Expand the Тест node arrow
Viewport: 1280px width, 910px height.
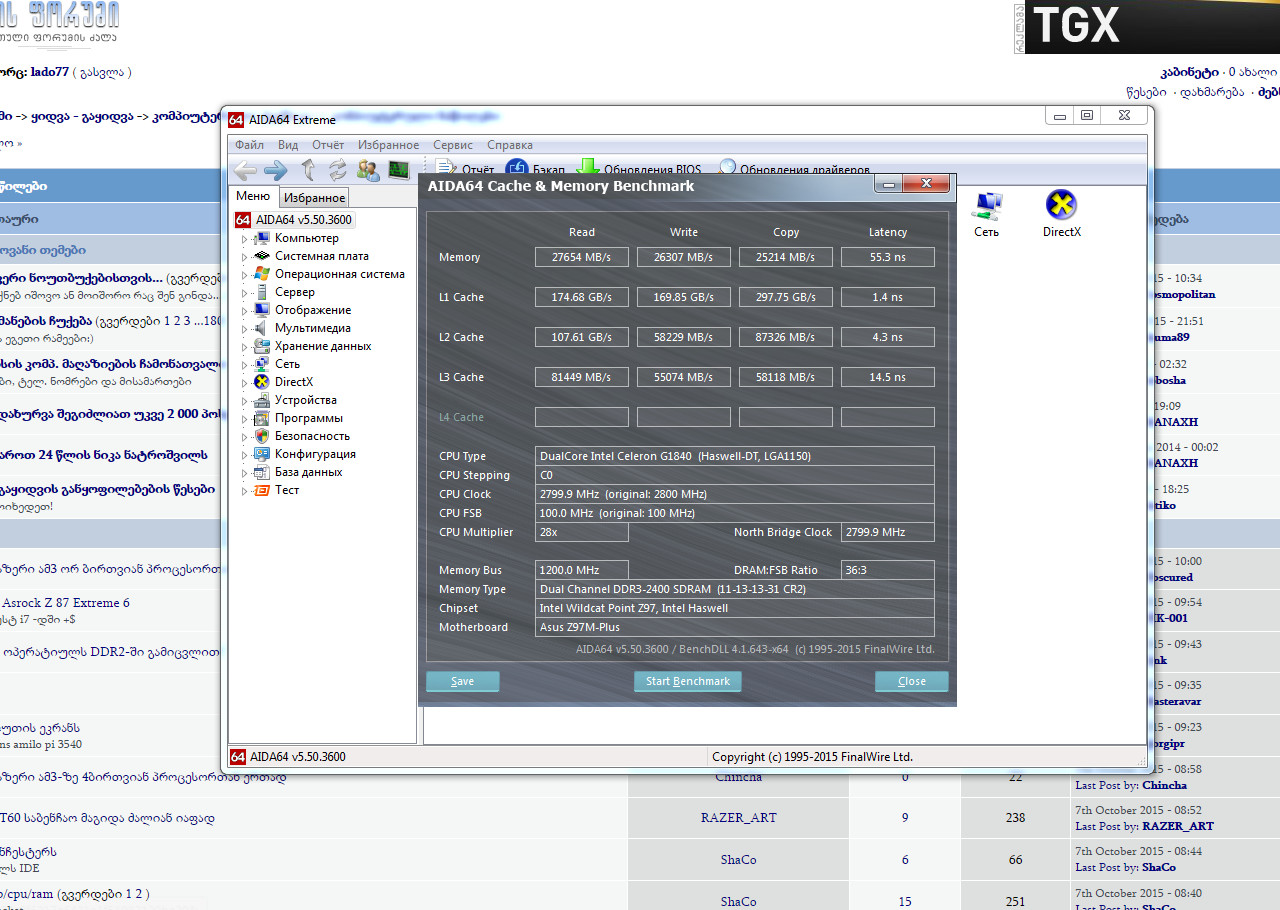(244, 491)
